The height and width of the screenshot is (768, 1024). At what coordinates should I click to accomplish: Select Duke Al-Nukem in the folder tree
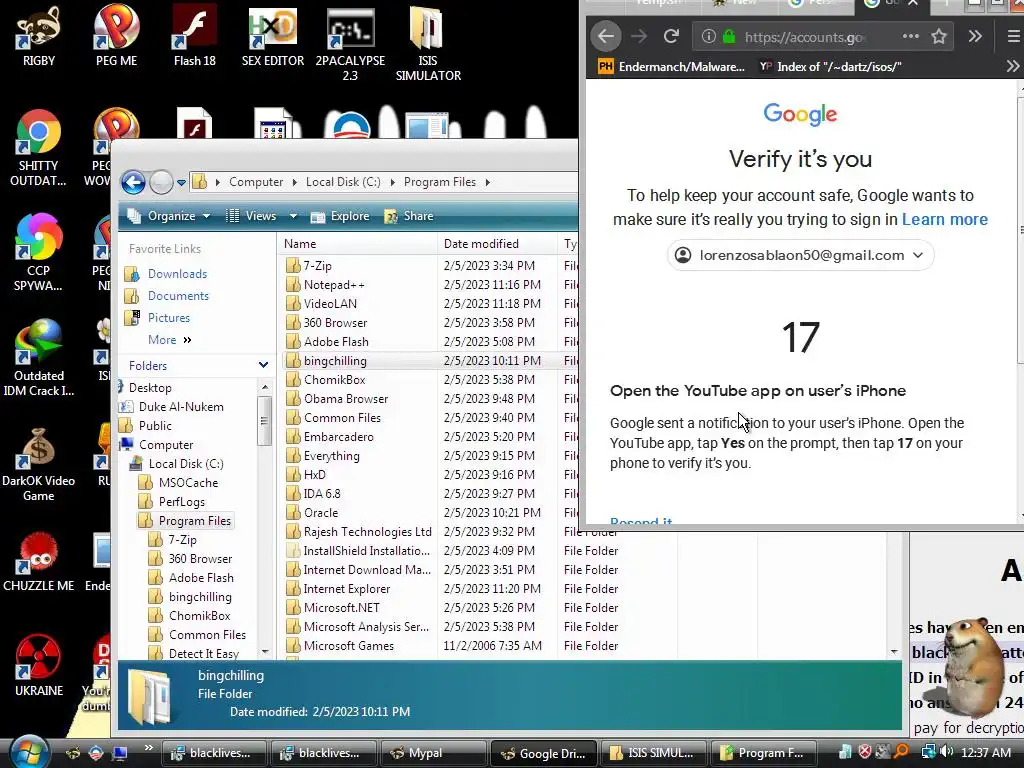pos(181,407)
